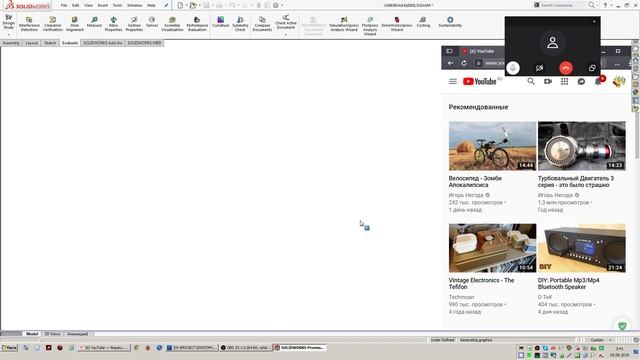Image resolution: width=640 pixels, height=360 pixels.
Task: Open the Design Study tool
Action: click(8, 22)
